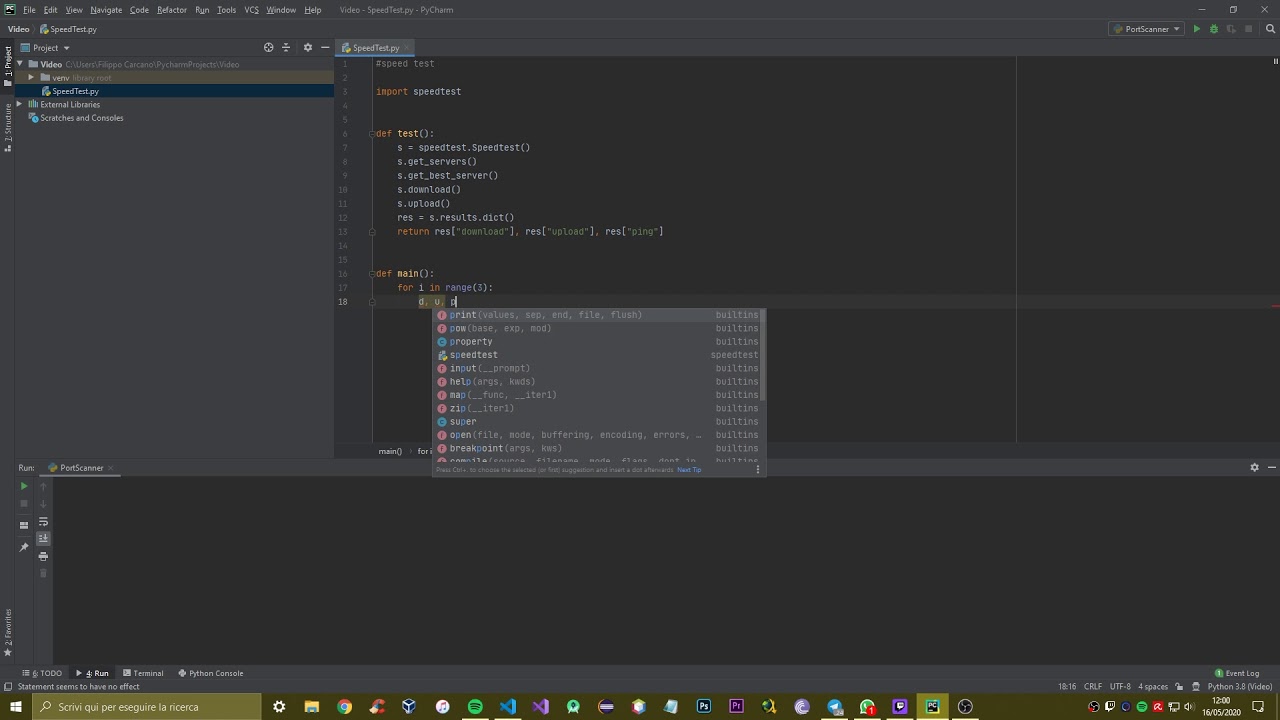Viewport: 1280px width, 720px height.
Task: Run PortScanner with the green toolbar arrow
Action: pyautogui.click(x=1196, y=29)
